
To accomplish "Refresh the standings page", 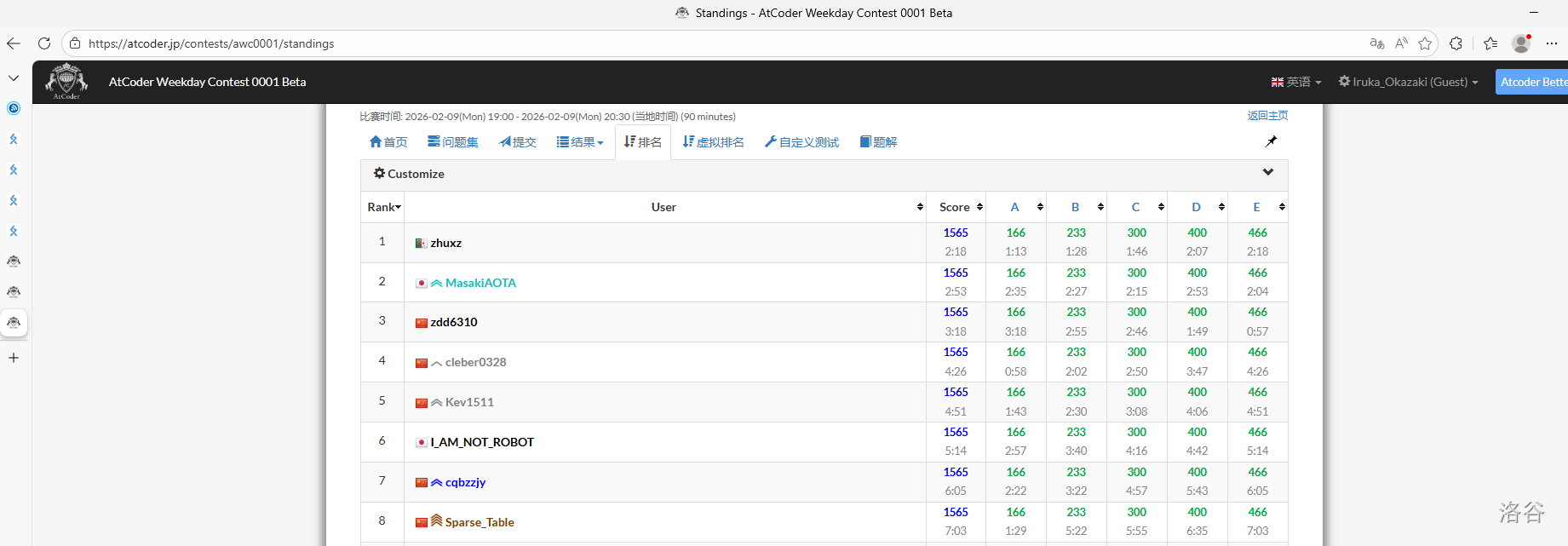I will [x=44, y=43].
